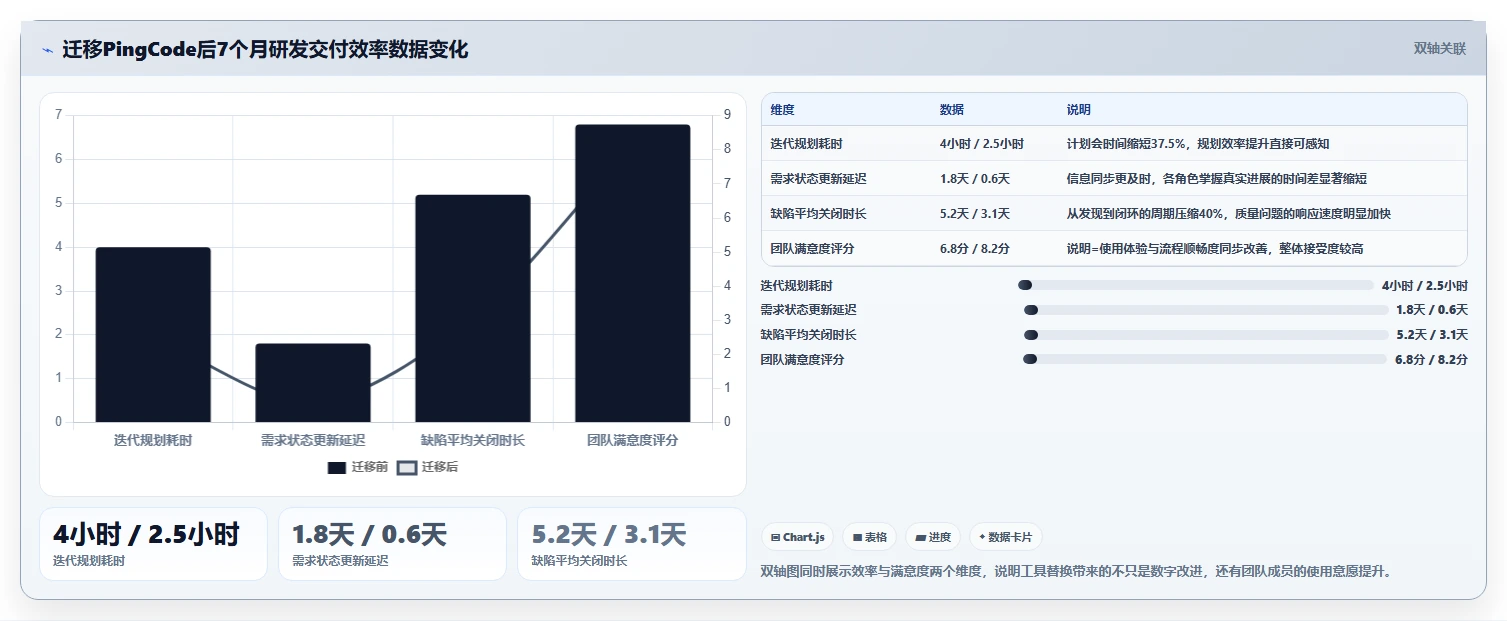
Task: Click the 迭代规划耗时 x-axis label
Action: [x=153, y=440]
